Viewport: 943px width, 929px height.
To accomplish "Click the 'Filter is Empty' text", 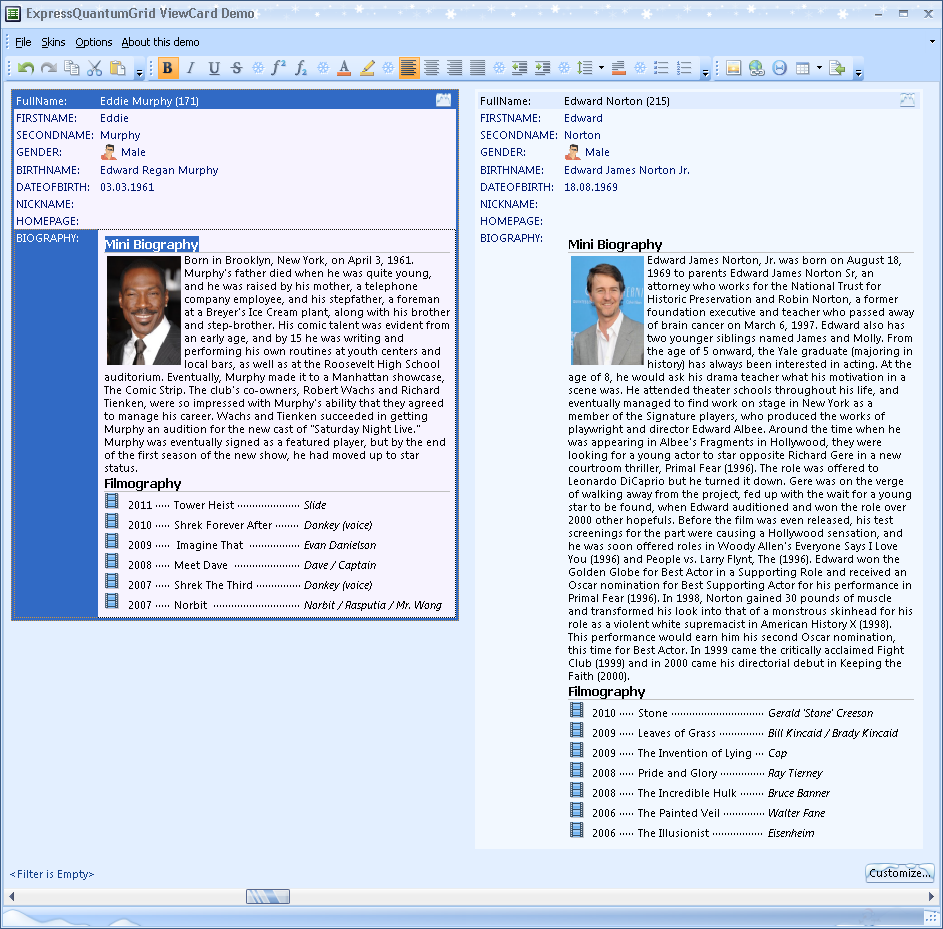I will click(52, 874).
